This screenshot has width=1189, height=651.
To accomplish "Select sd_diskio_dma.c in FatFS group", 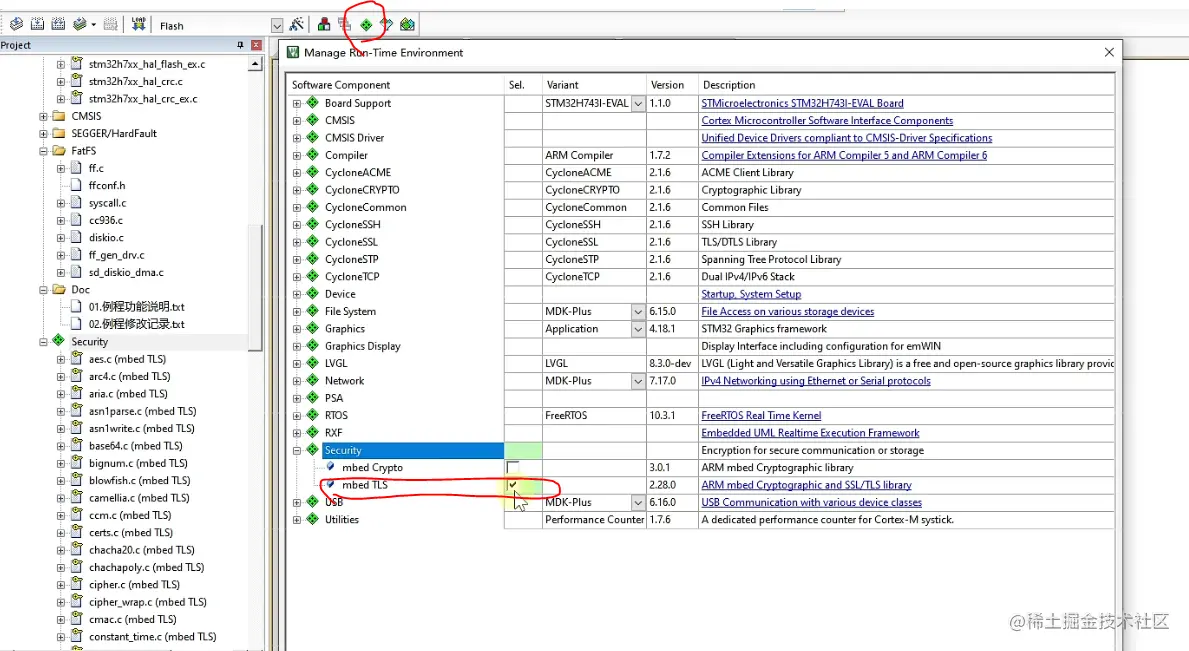I will [x=126, y=272].
